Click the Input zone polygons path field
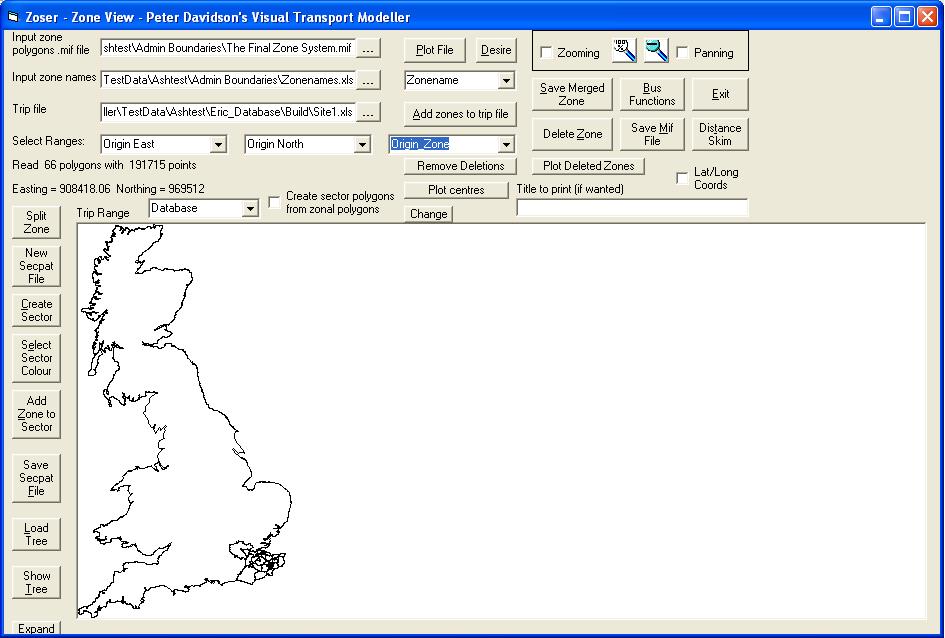This screenshot has height=638, width=945. click(228, 49)
